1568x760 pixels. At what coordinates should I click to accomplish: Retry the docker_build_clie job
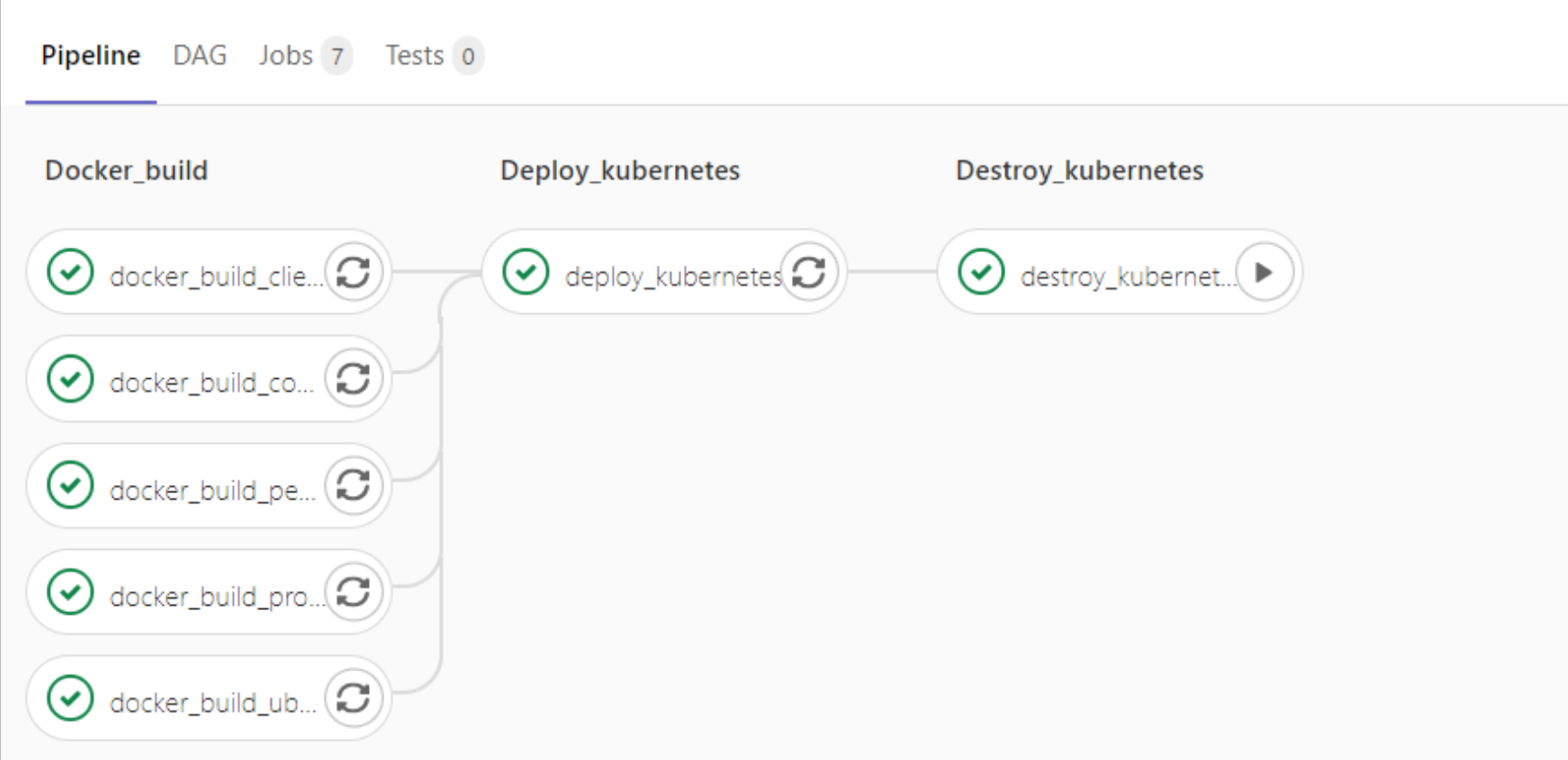click(353, 271)
